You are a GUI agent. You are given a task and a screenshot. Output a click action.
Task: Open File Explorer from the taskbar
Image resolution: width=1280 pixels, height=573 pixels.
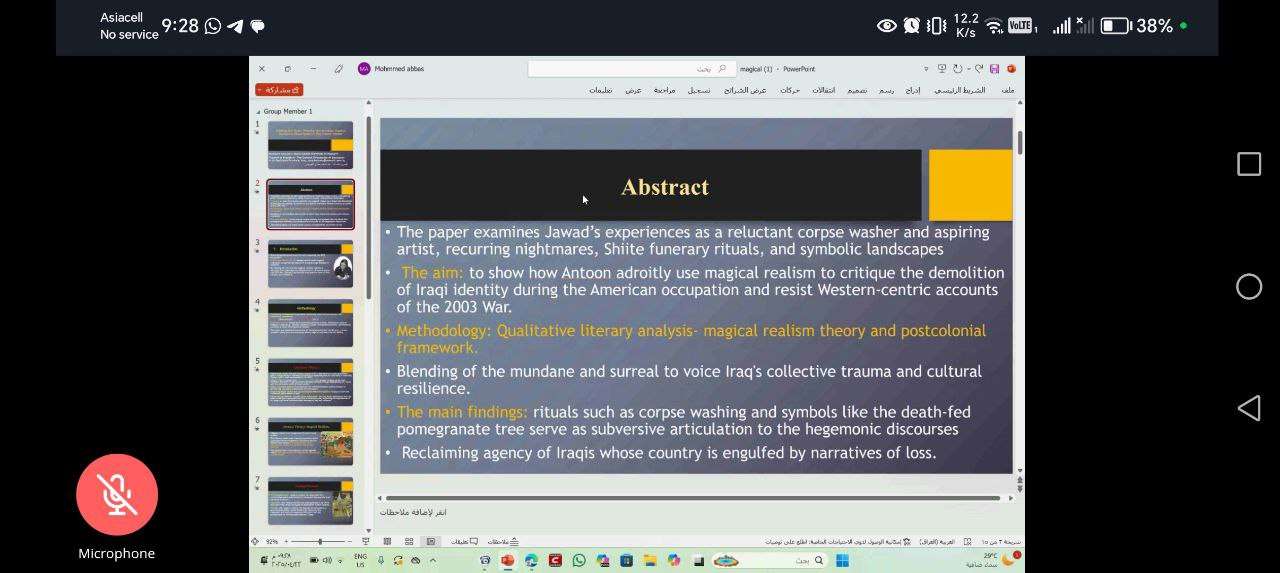pos(650,561)
